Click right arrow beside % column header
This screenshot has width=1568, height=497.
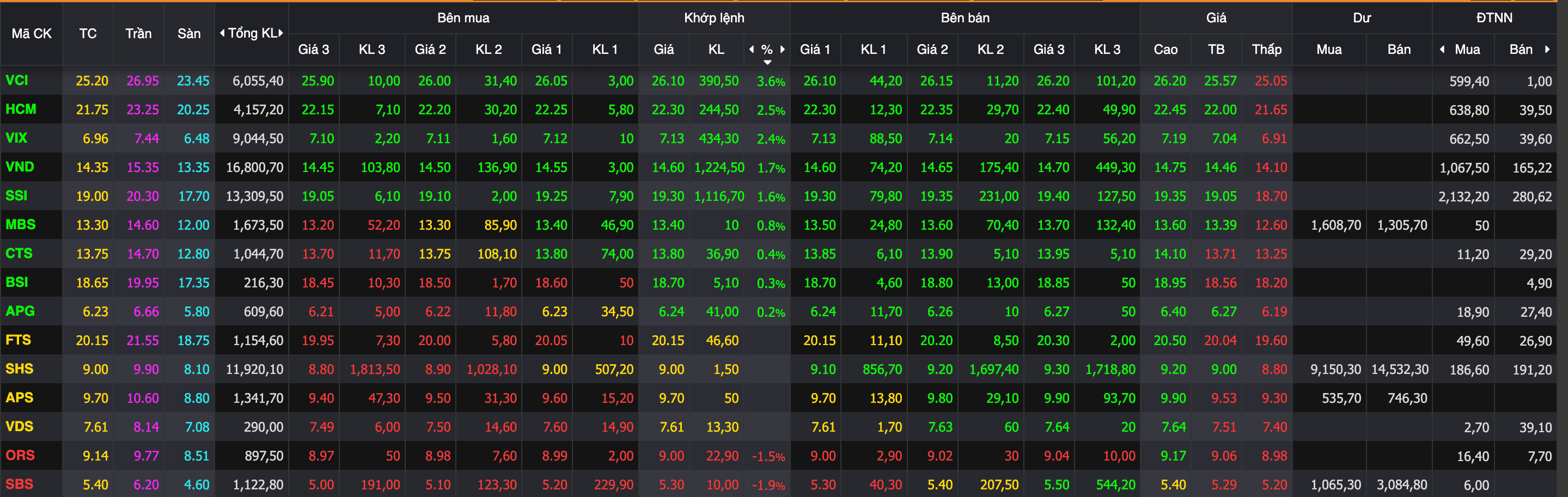tap(782, 50)
